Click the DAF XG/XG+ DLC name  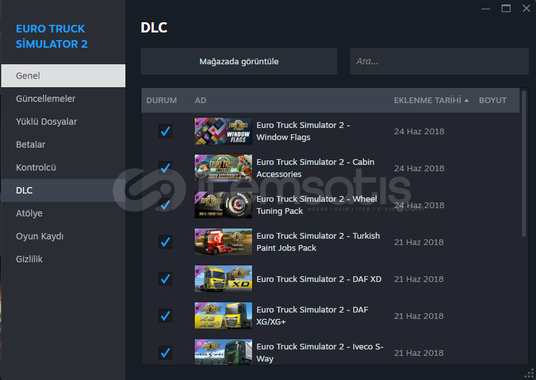(x=312, y=316)
